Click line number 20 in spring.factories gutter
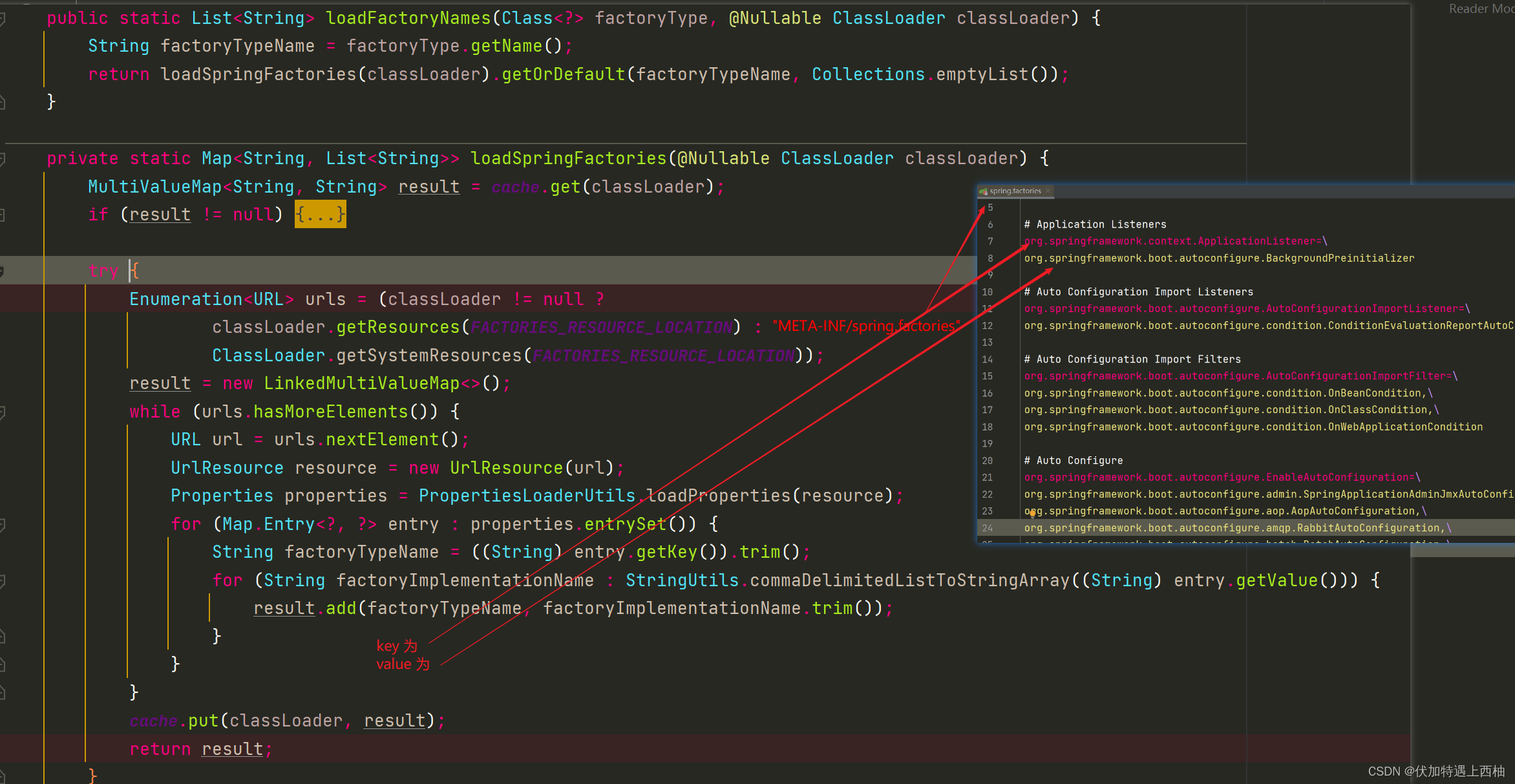The width and height of the screenshot is (1515, 784). [x=987, y=460]
